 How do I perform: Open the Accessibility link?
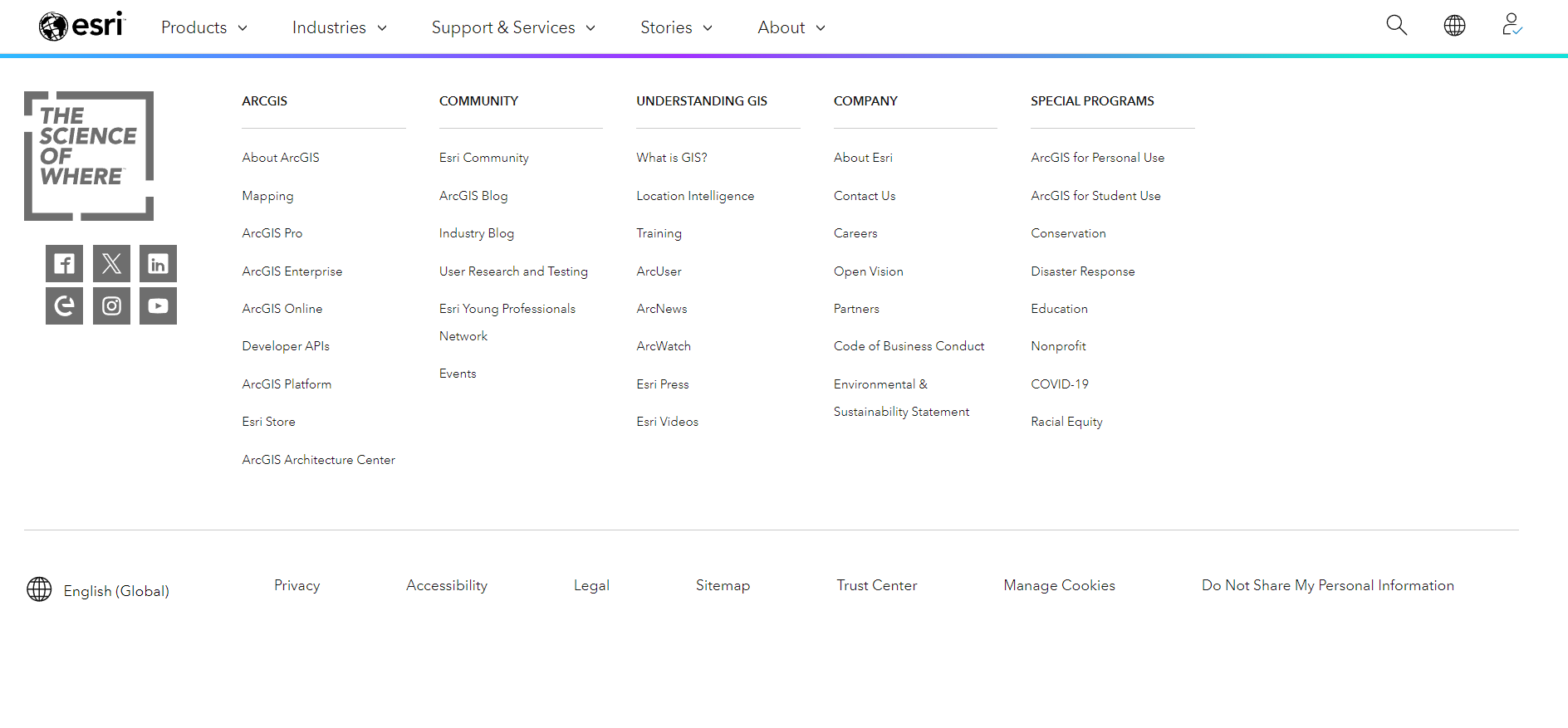[x=447, y=585]
